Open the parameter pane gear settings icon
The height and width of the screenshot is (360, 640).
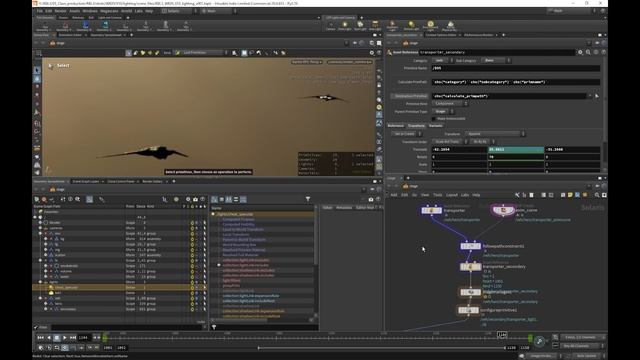[x=580, y=52]
